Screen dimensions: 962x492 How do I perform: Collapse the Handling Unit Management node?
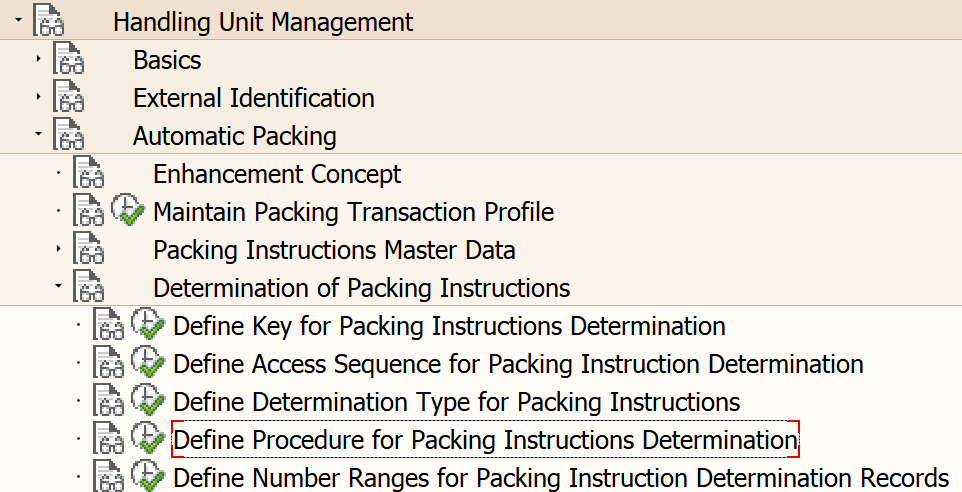point(18,21)
